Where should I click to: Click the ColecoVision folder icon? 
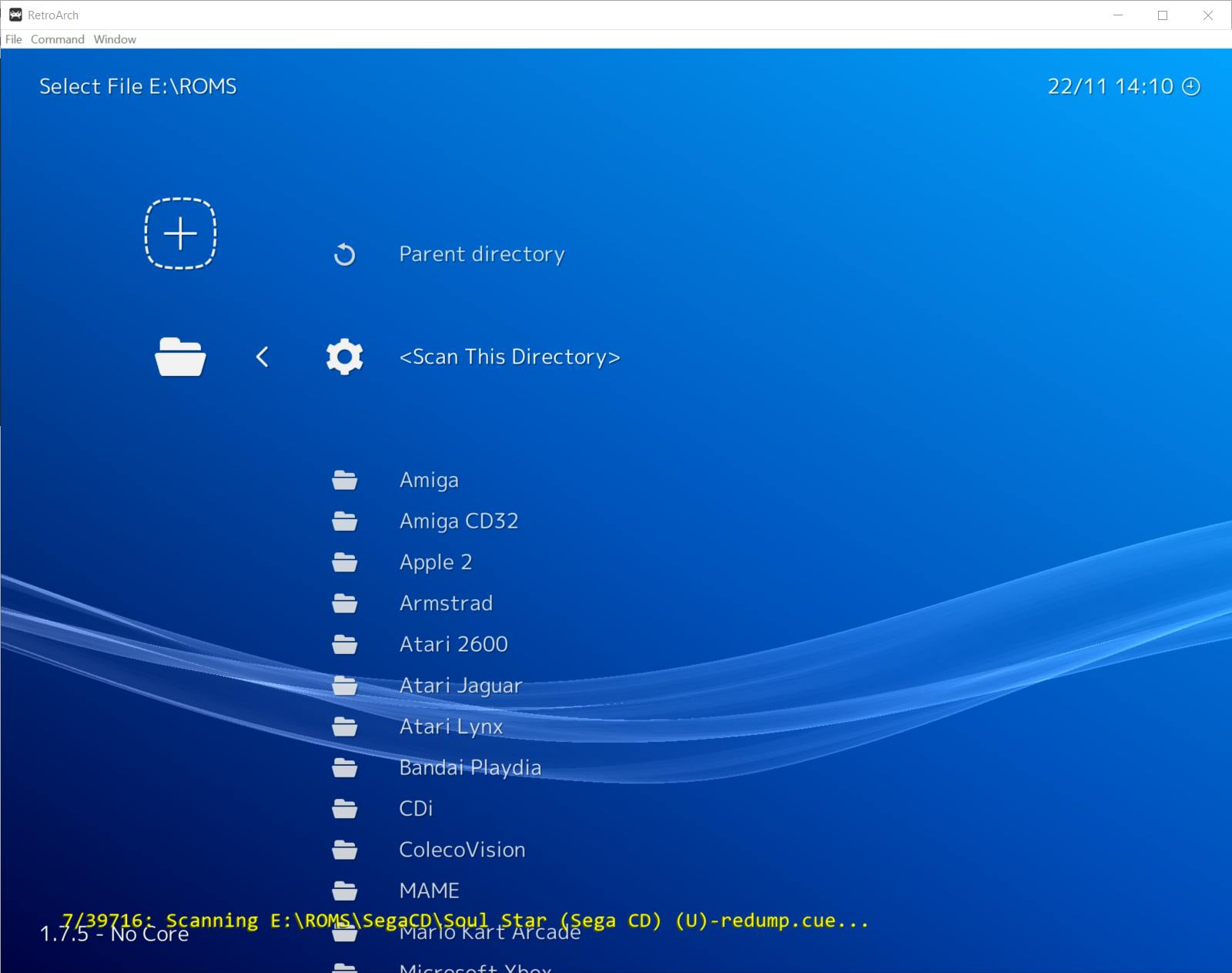(x=344, y=850)
